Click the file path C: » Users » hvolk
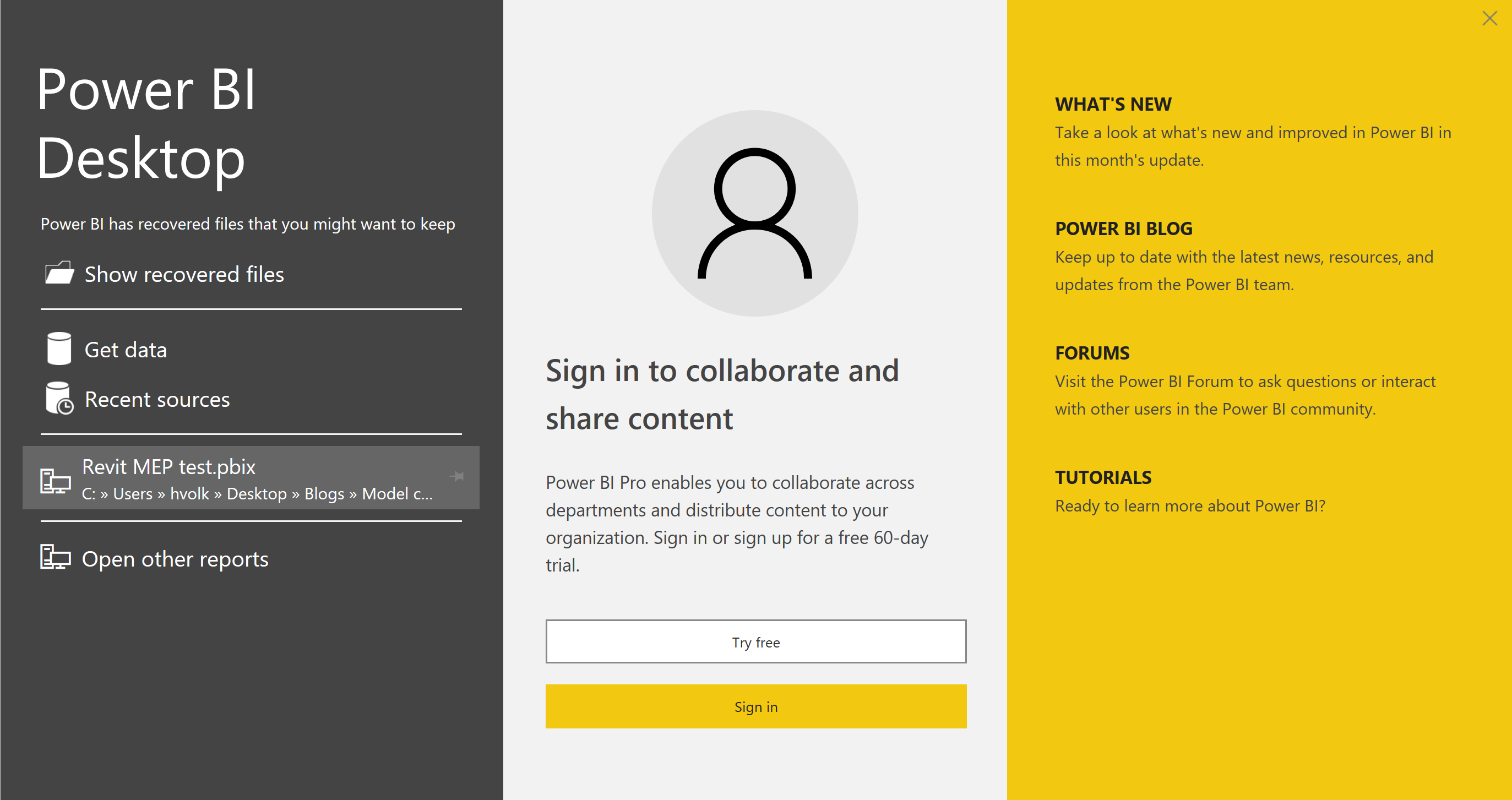Viewport: 1512px width, 800px height. 257,494
